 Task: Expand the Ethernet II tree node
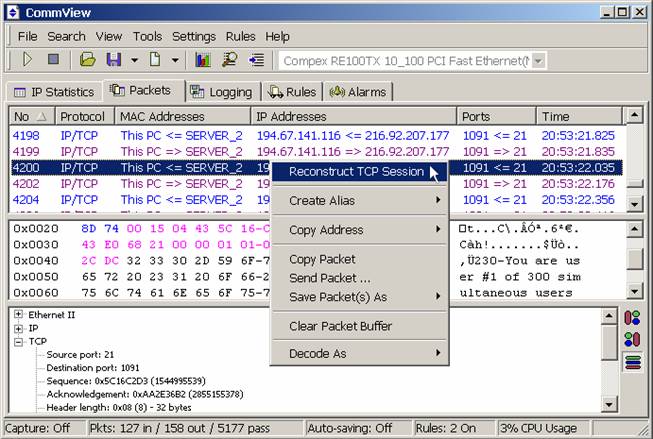(x=18, y=315)
